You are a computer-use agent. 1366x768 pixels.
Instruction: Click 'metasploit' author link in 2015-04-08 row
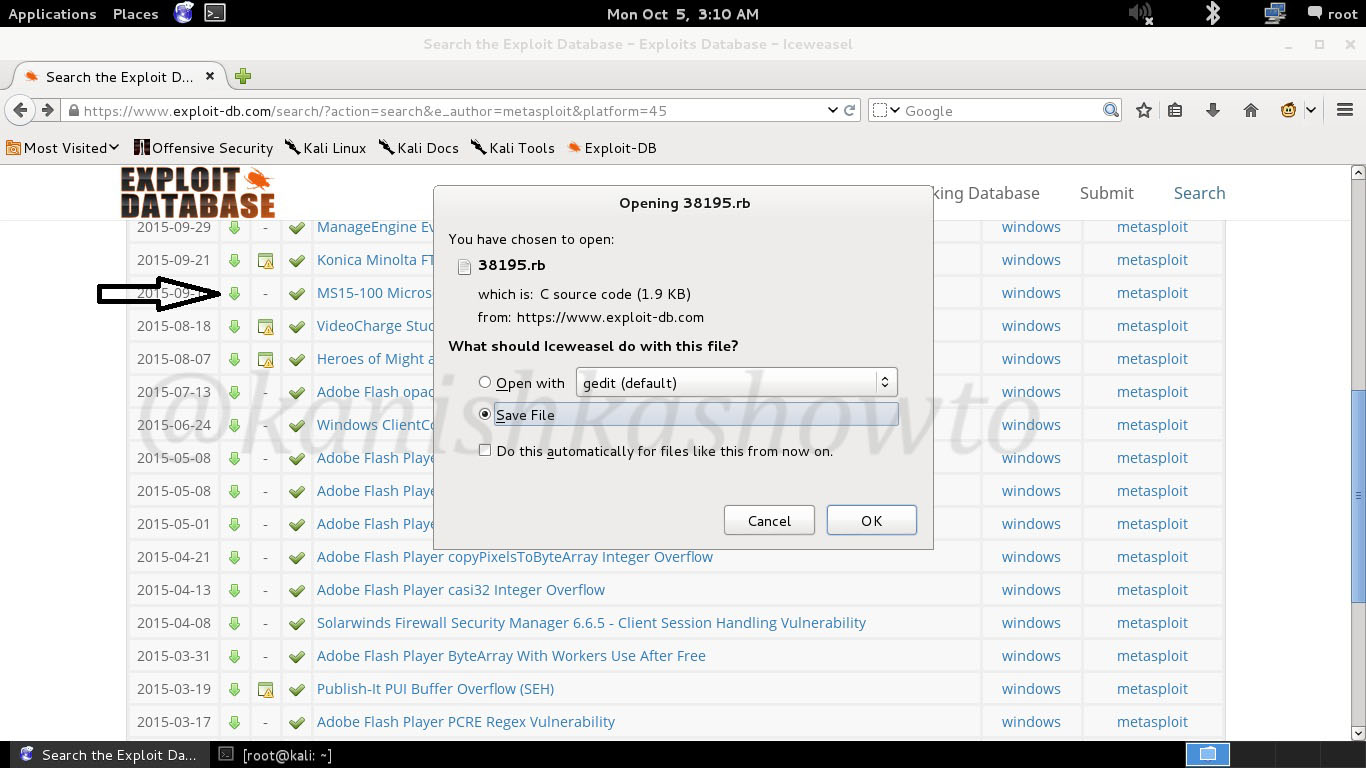tap(1152, 623)
